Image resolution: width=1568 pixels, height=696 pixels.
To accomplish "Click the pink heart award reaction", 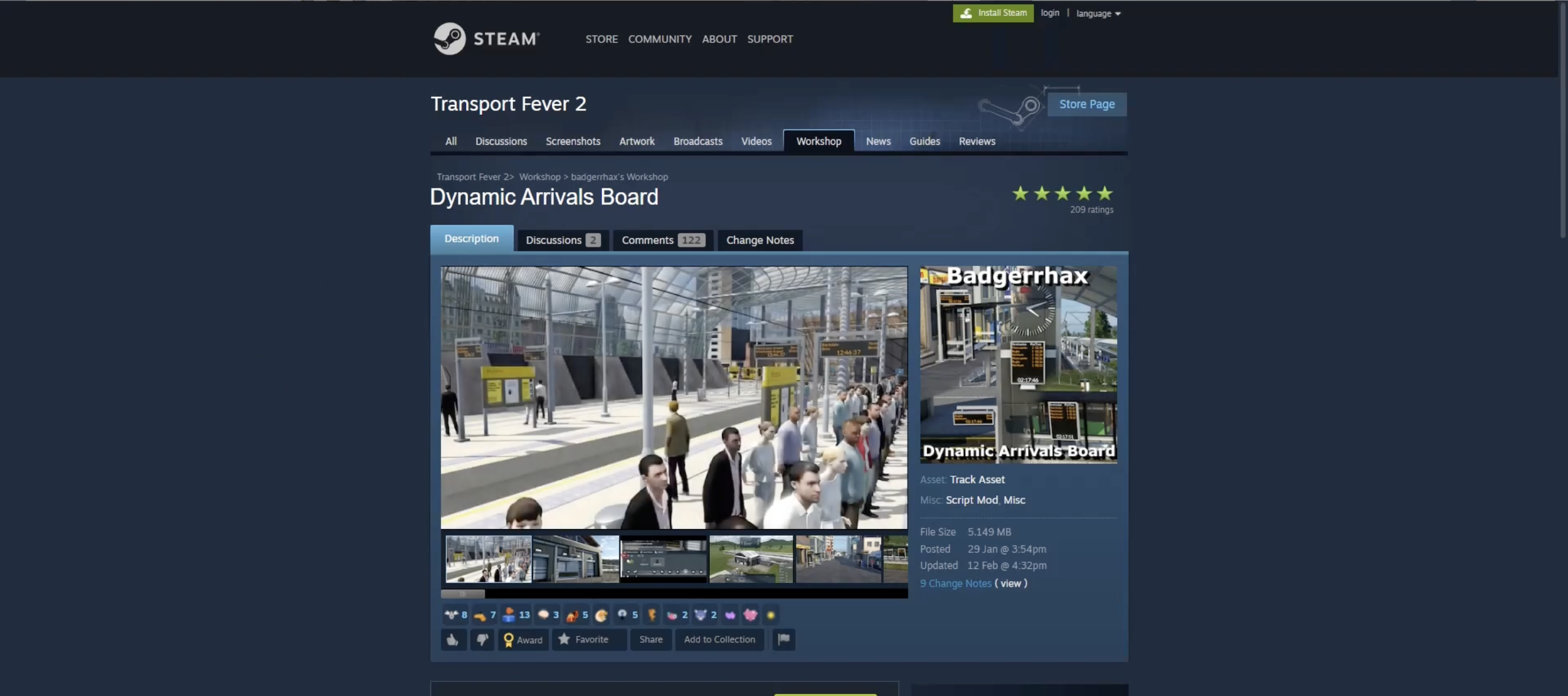I will click(x=750, y=614).
